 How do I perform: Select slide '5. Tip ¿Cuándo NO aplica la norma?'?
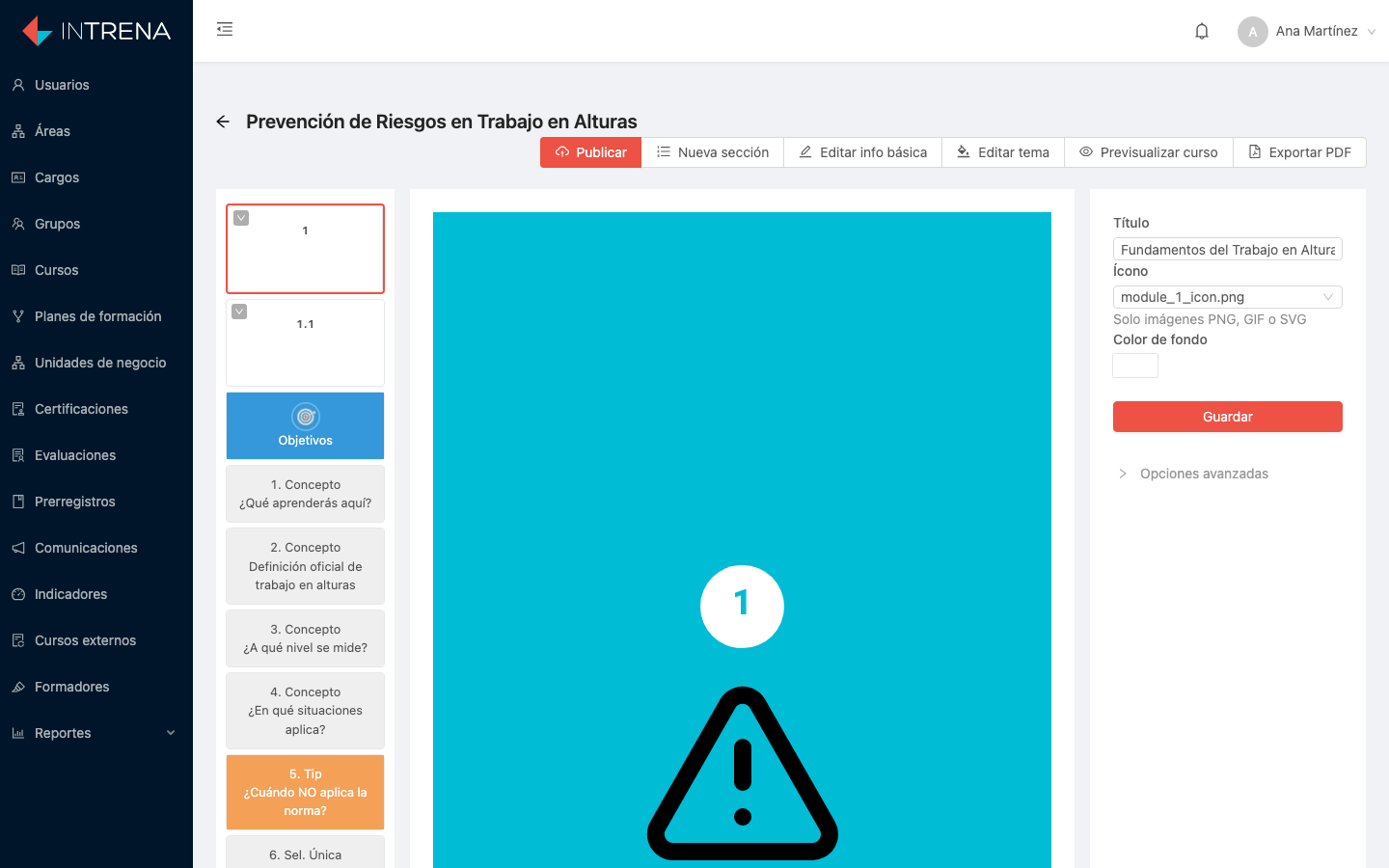pyautogui.click(x=305, y=792)
